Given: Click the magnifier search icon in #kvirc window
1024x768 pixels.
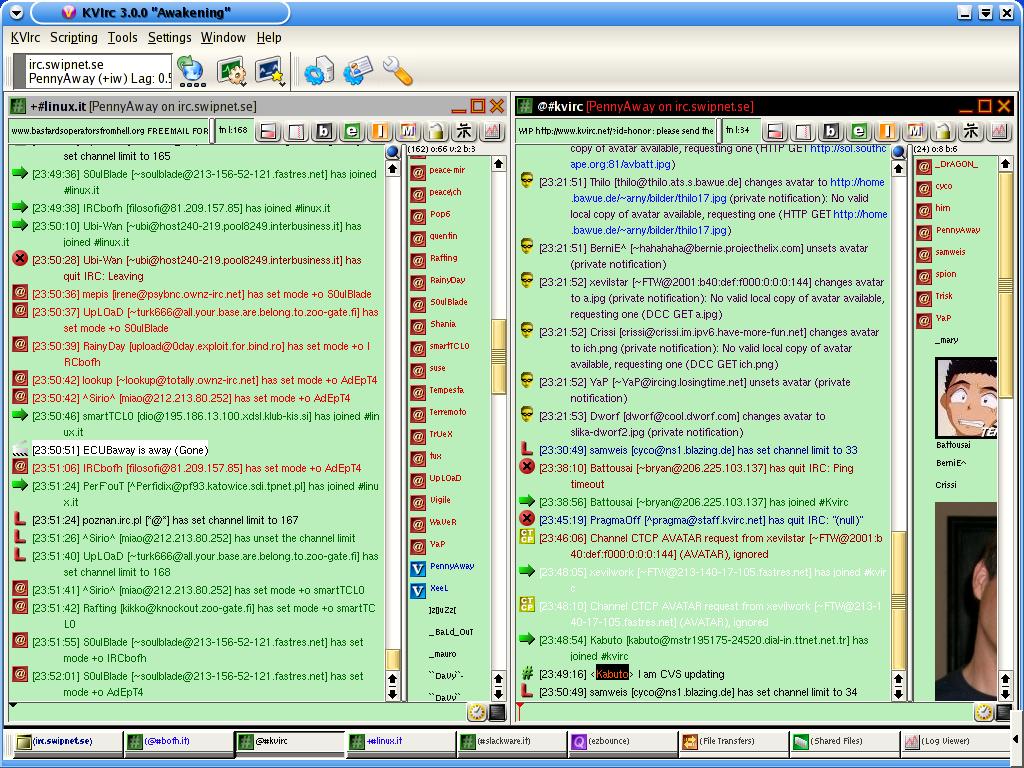Looking at the screenshot, I should (899, 152).
